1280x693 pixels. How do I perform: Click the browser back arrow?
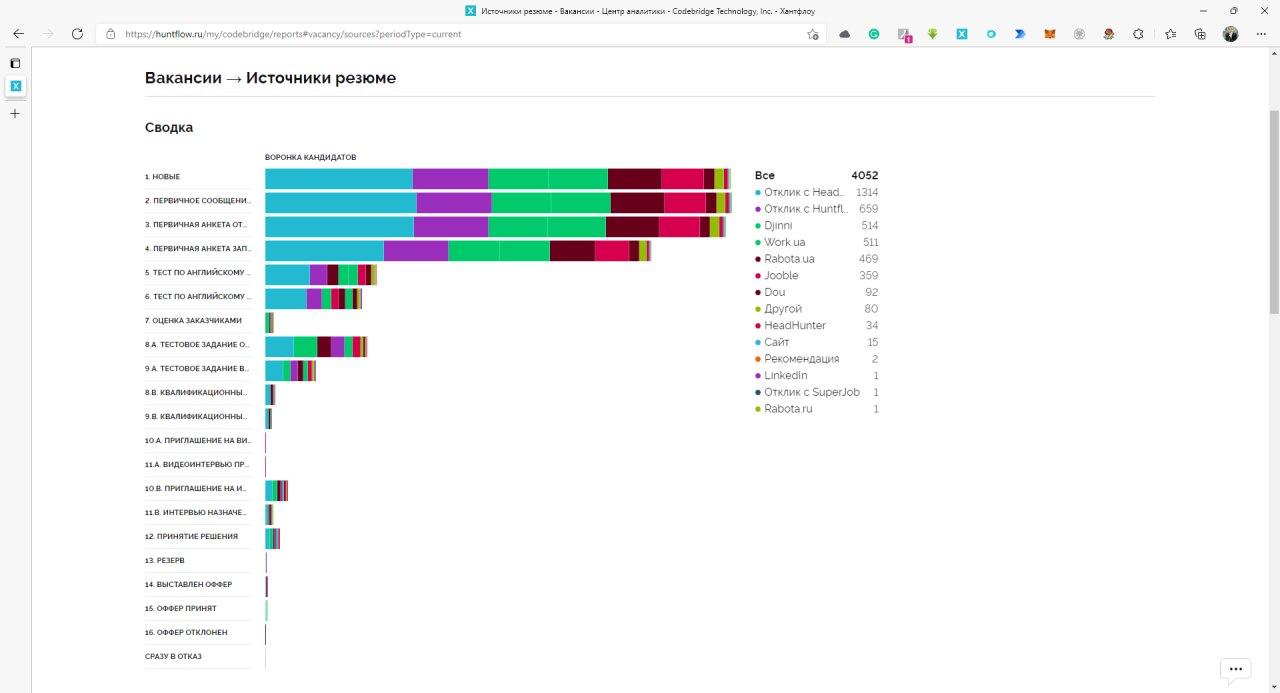click(18, 34)
